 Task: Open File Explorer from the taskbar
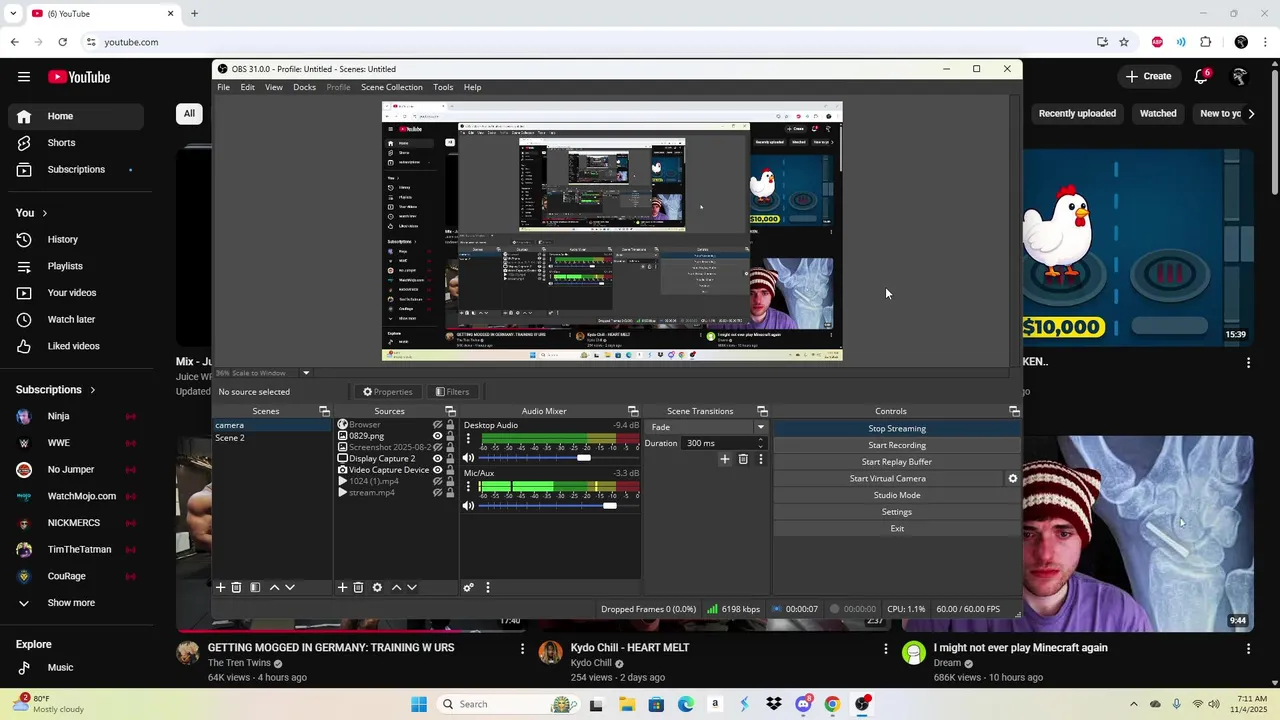pyautogui.click(x=627, y=704)
